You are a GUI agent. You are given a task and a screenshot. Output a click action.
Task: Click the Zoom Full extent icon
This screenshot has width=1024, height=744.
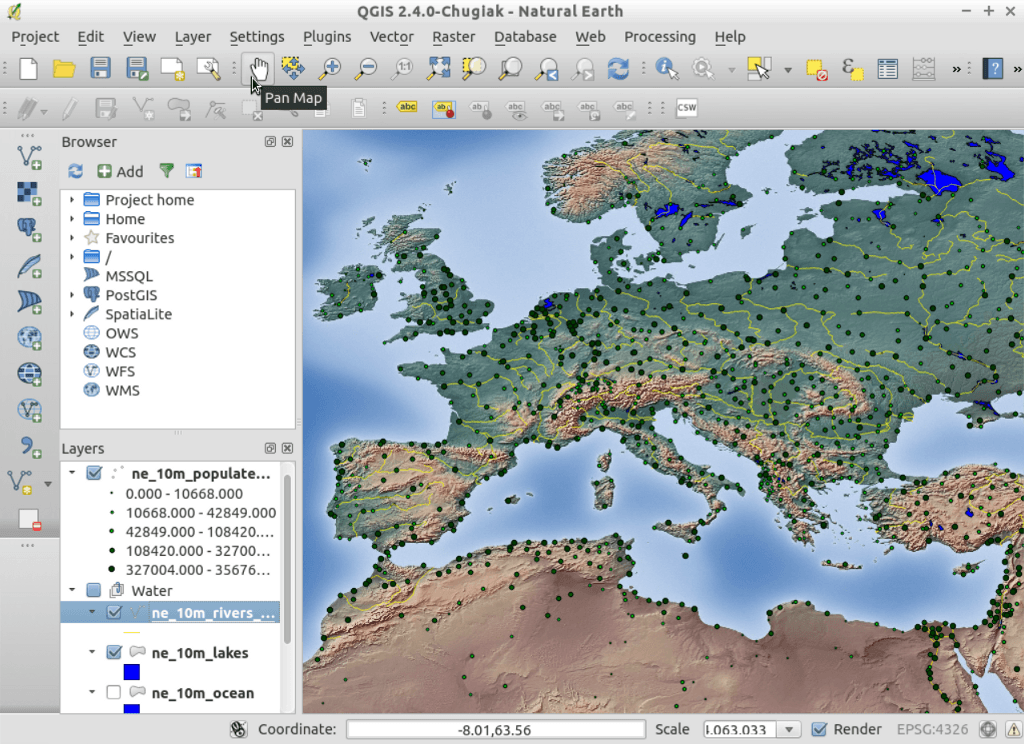[x=438, y=68]
